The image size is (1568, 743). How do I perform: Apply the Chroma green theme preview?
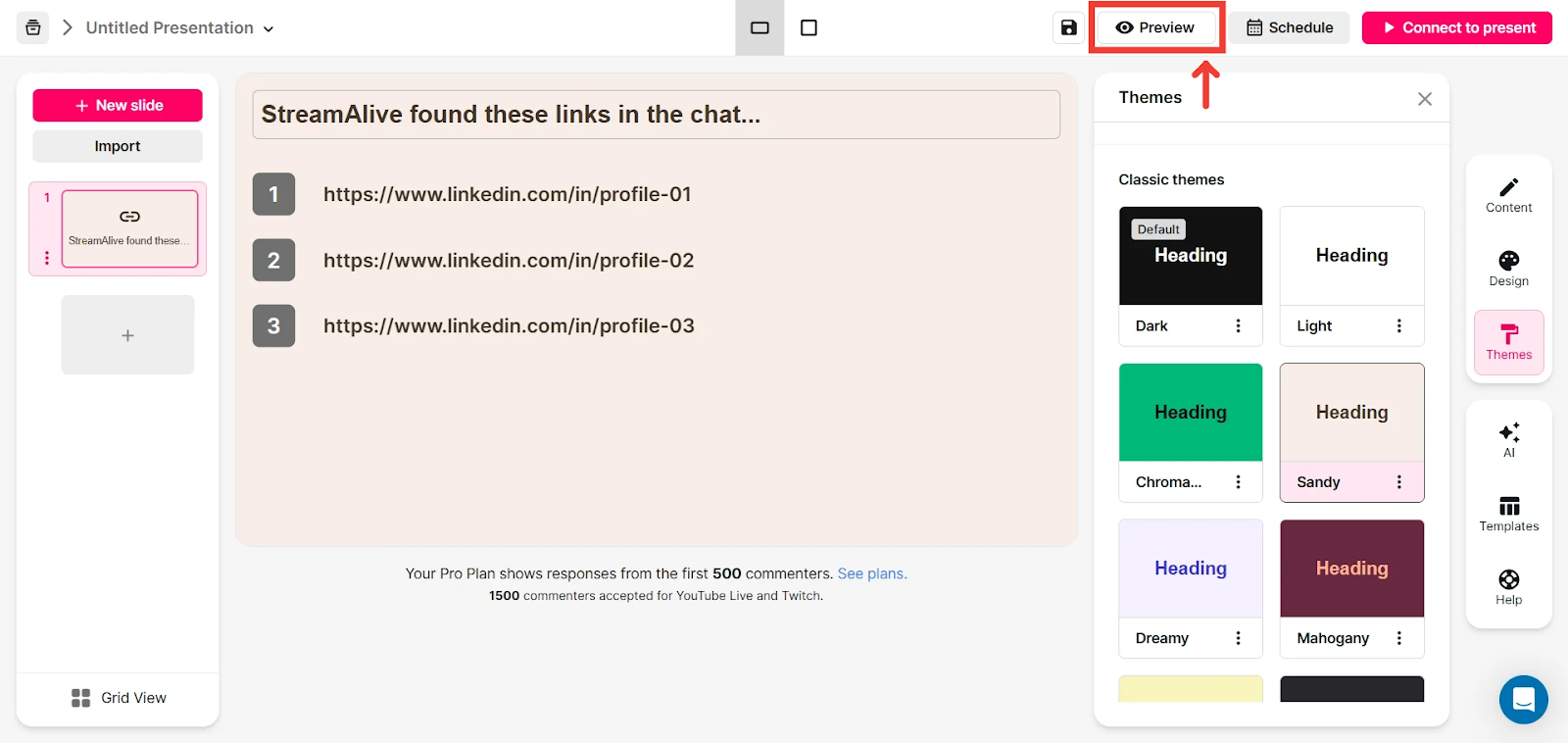pyautogui.click(x=1191, y=413)
